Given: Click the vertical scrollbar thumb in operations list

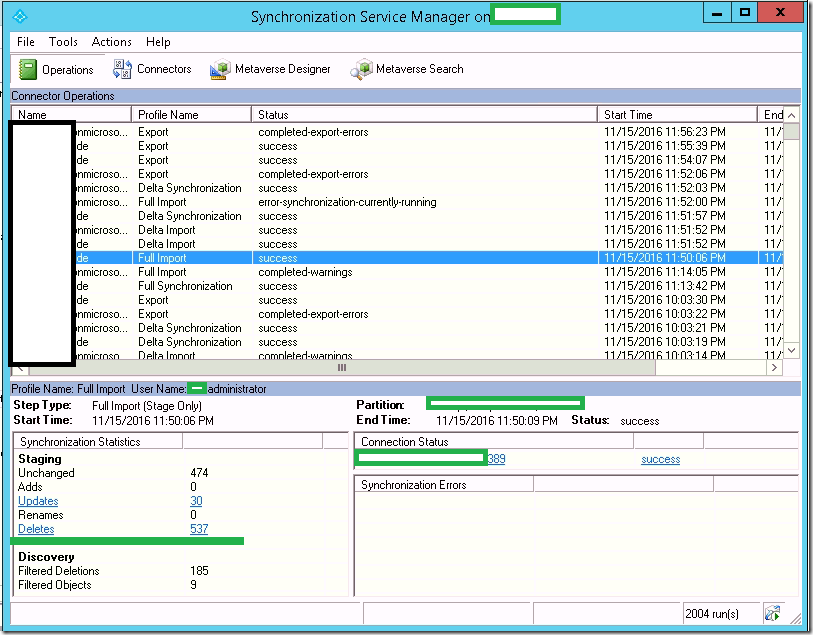Looking at the screenshot, I should [791, 131].
